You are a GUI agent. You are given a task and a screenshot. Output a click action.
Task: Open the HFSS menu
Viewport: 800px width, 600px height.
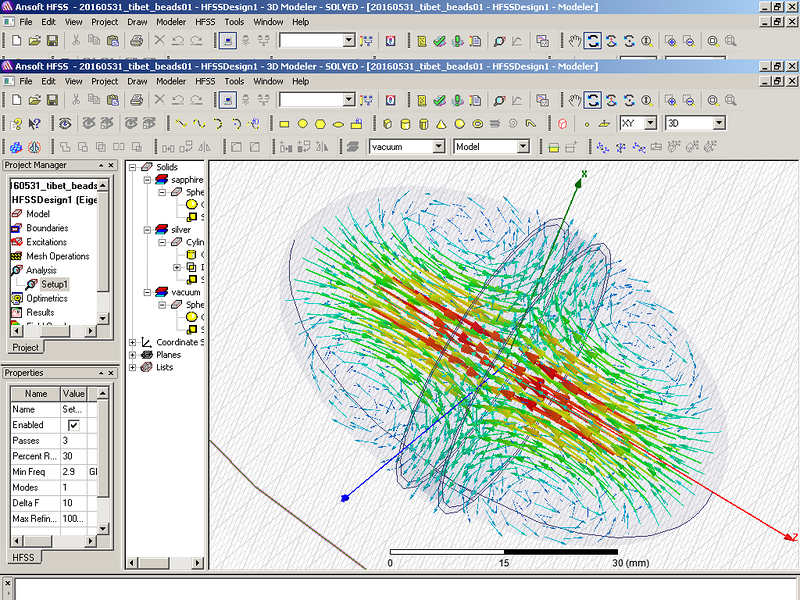click(x=205, y=81)
